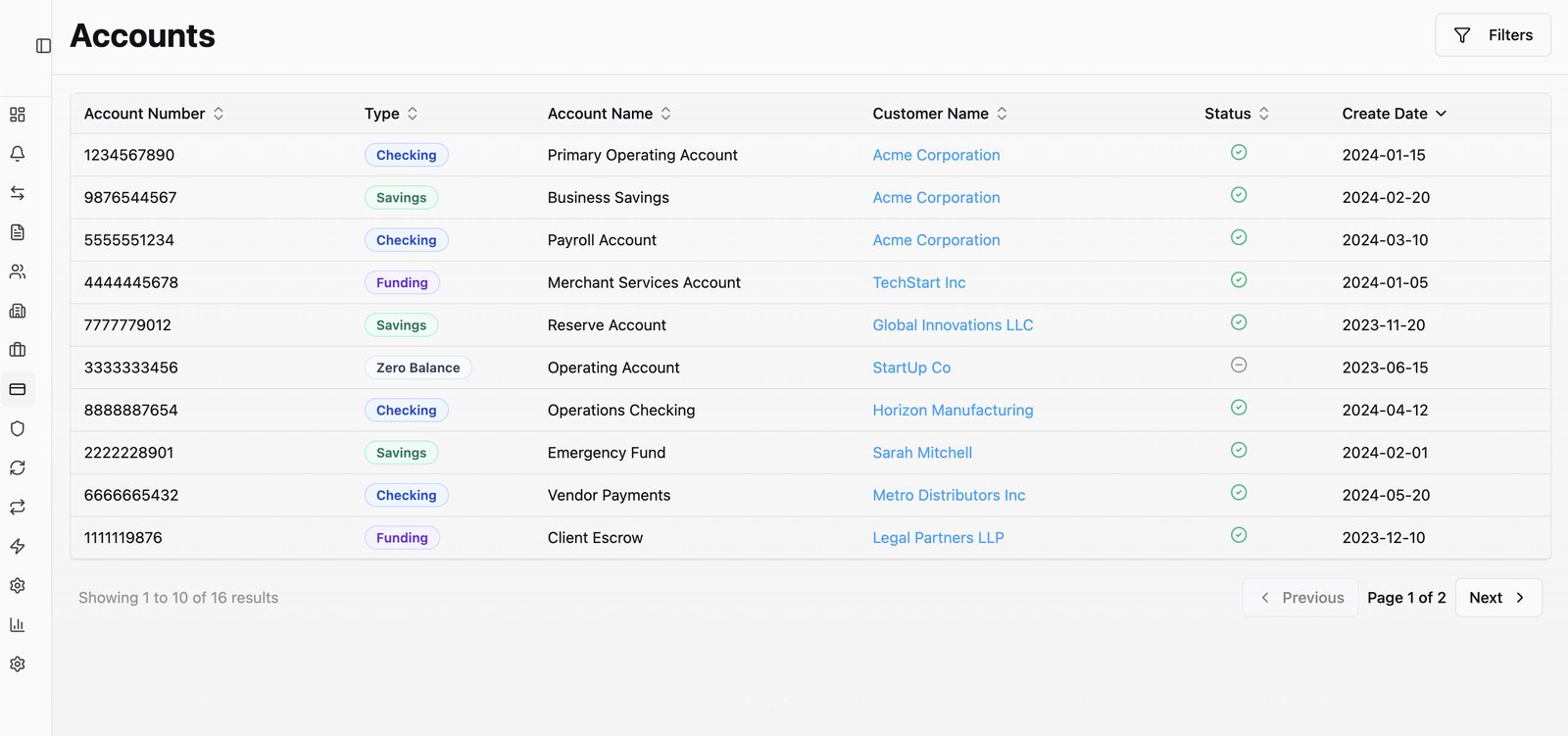Open Acme Corporation link in Payroll Account row
This screenshot has height=736, width=1568.
click(x=936, y=240)
